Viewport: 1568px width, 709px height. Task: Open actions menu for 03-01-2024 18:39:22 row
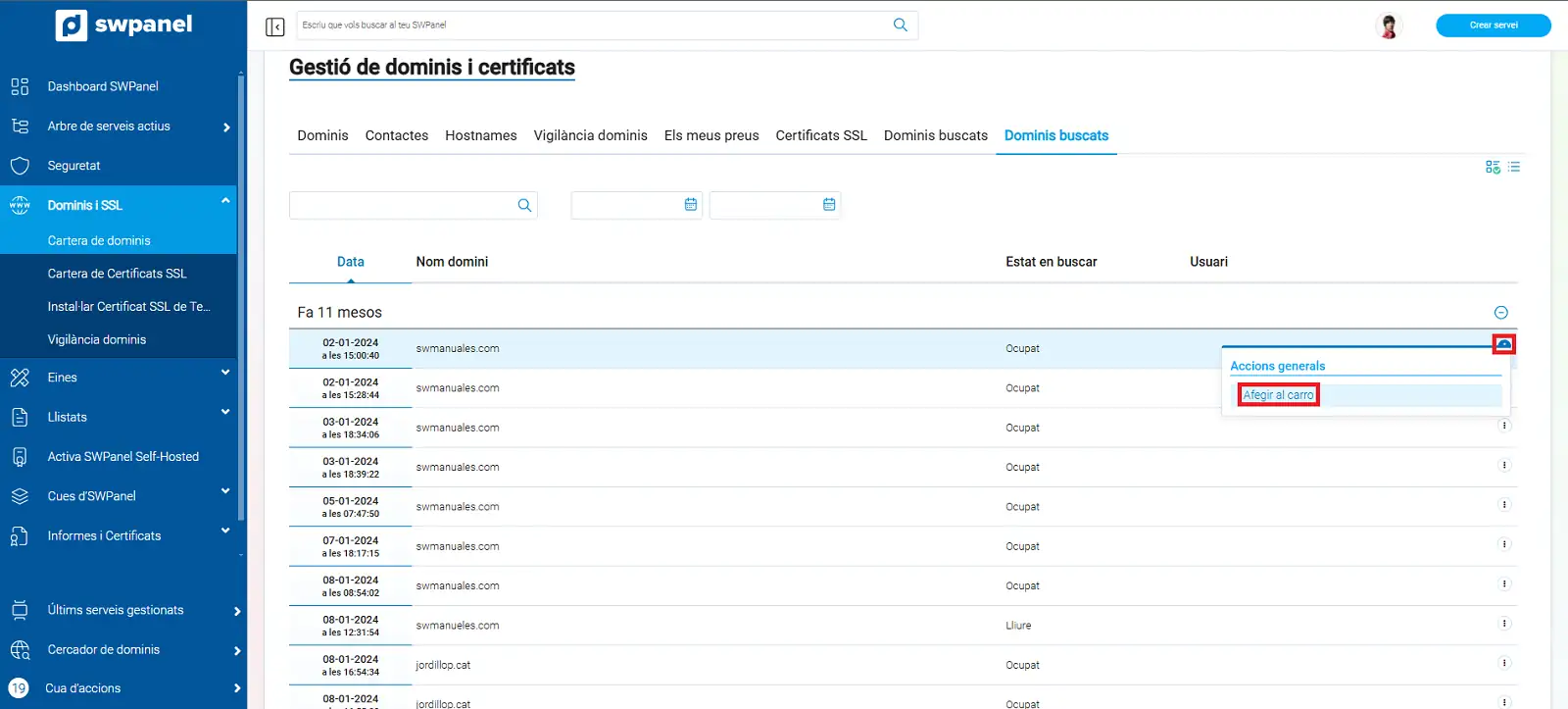coord(1504,465)
